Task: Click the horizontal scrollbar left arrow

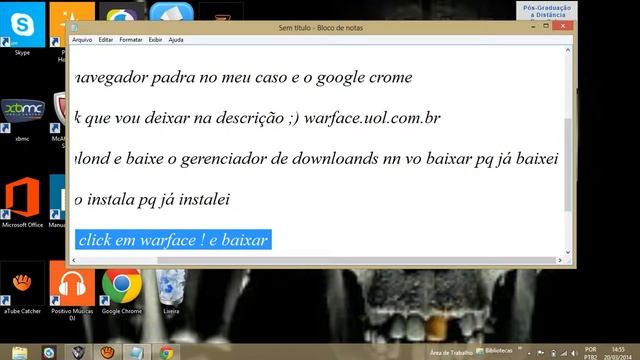Action: pyautogui.click(x=74, y=260)
